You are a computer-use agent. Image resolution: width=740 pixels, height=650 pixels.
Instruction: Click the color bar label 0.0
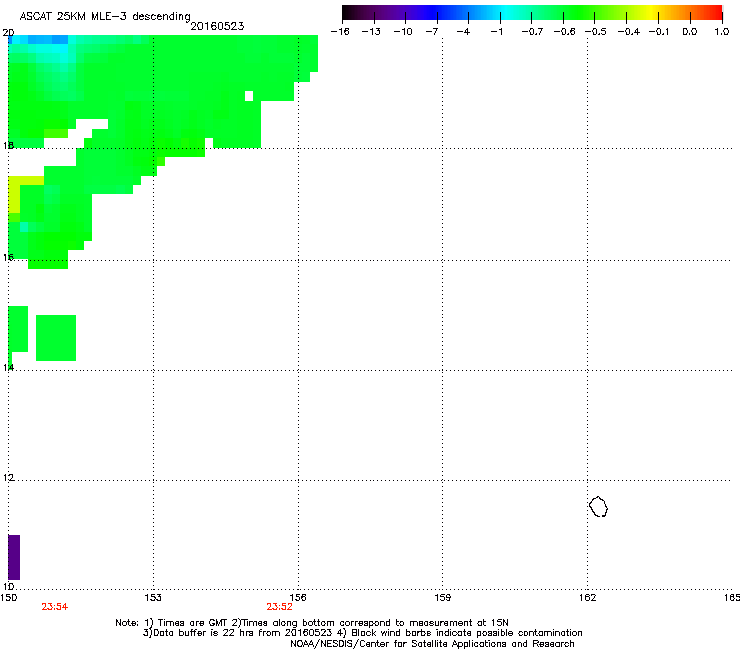pos(690,32)
